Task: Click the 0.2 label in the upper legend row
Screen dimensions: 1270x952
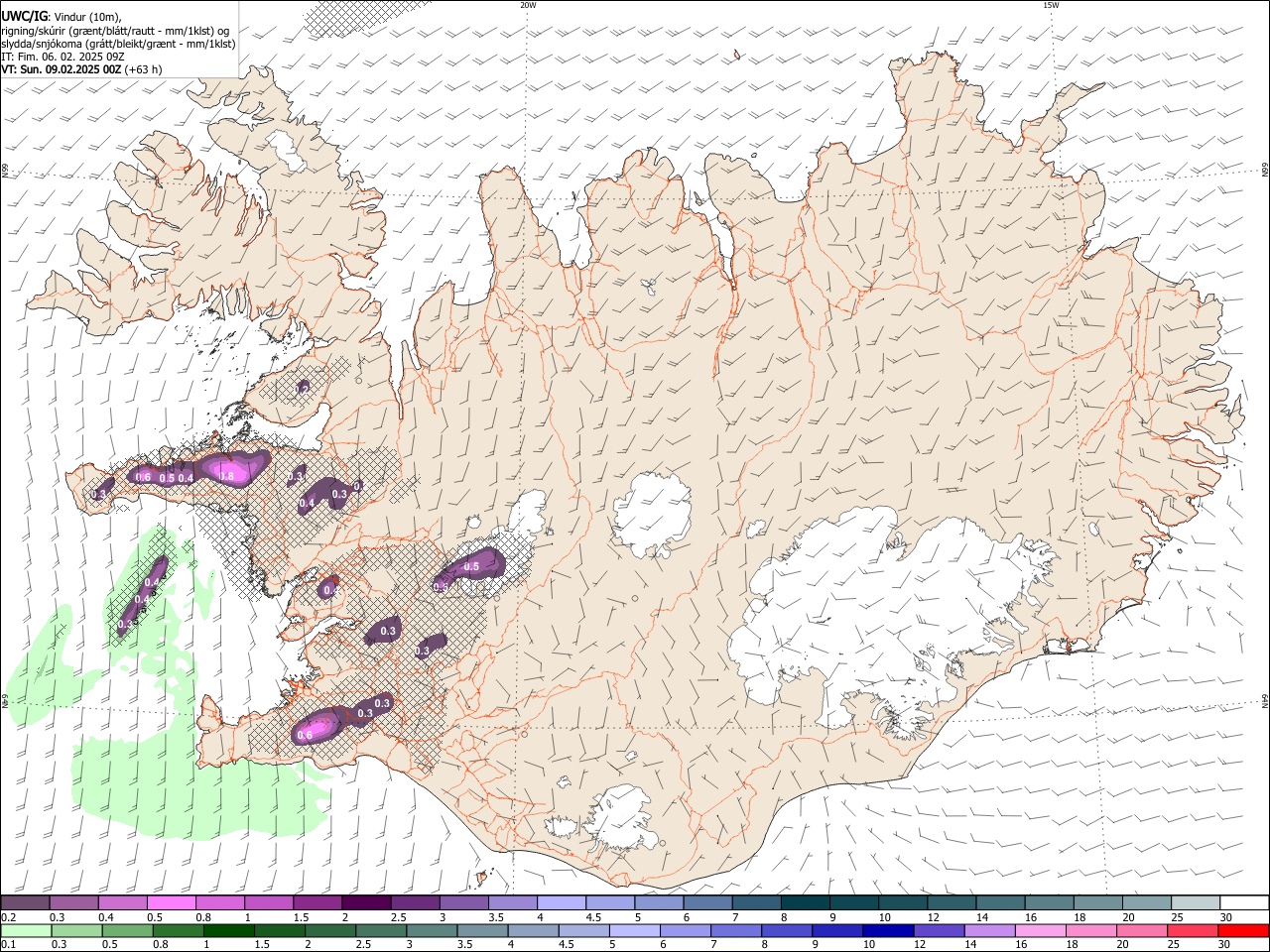Action: [8, 917]
